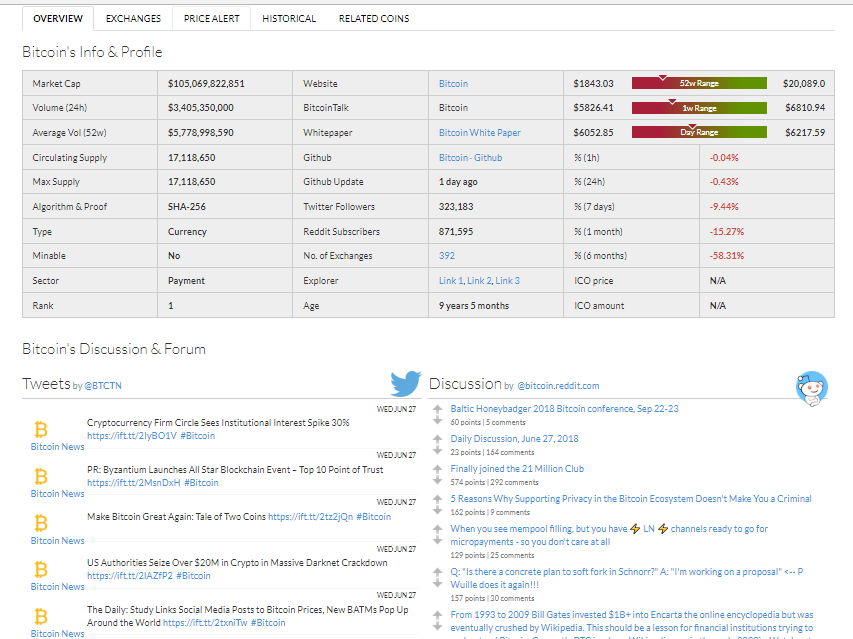Open the Price Alert tab
This screenshot has width=853, height=639.
coord(212,18)
